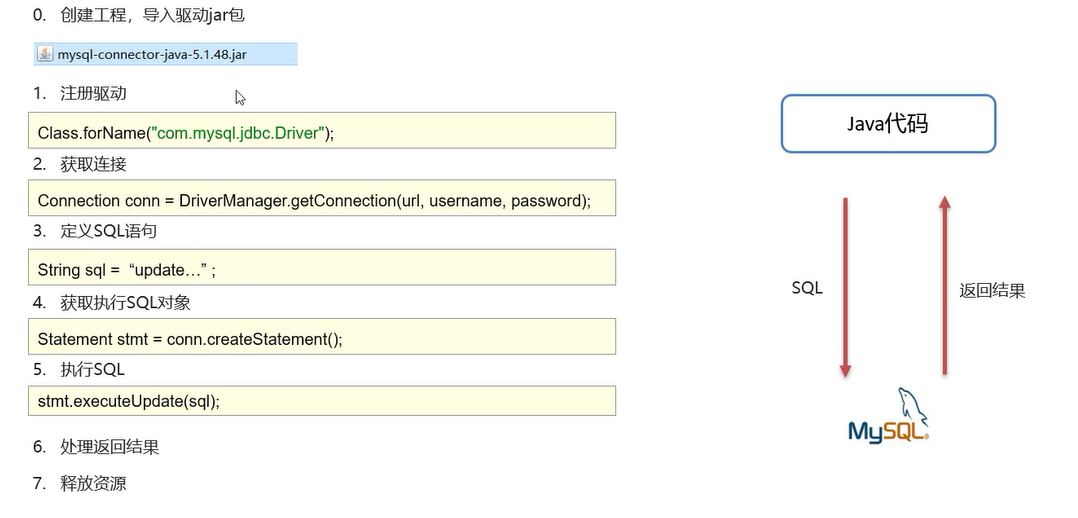Click the downward red SQL arrow
This screenshot has width=1078, height=518.
click(x=845, y=288)
